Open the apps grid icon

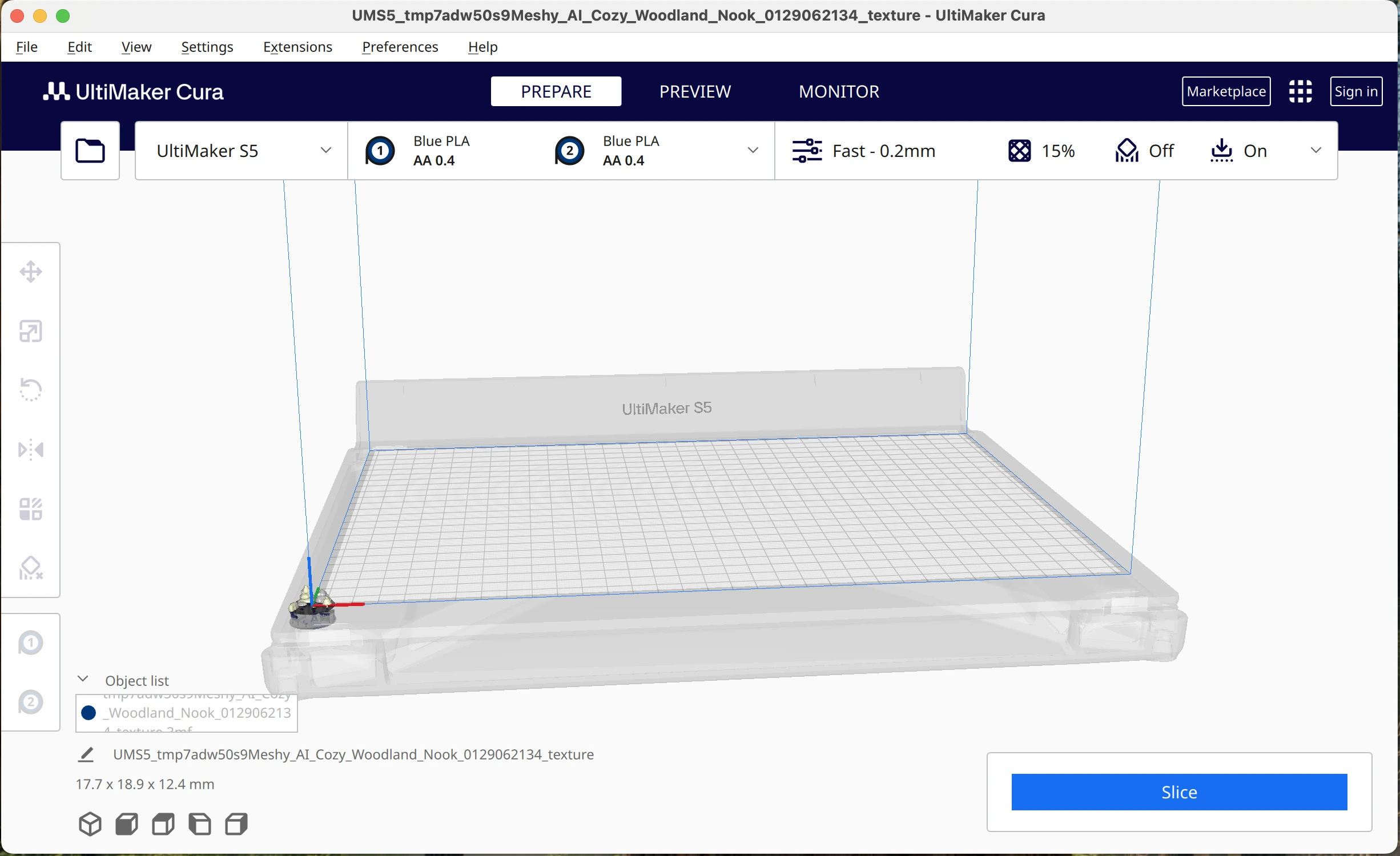(x=1300, y=91)
